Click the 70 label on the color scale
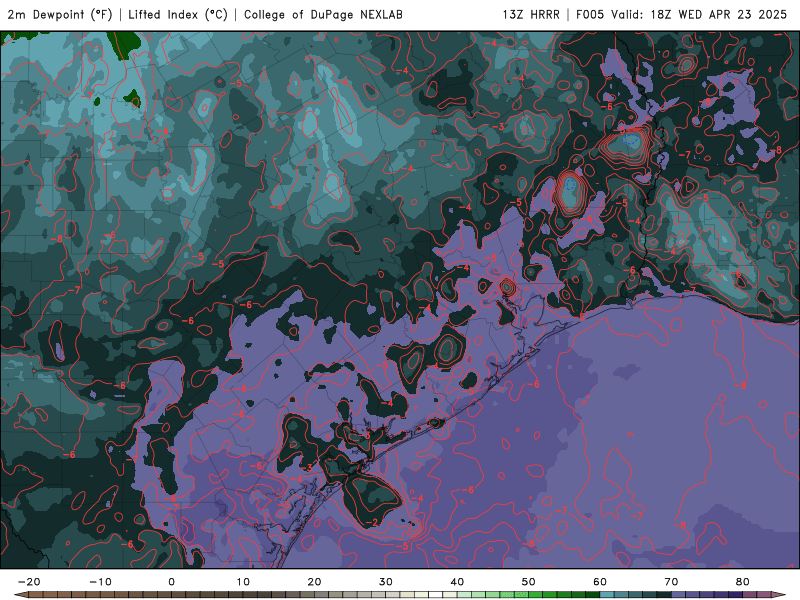The height and width of the screenshot is (600, 800). [x=671, y=582]
